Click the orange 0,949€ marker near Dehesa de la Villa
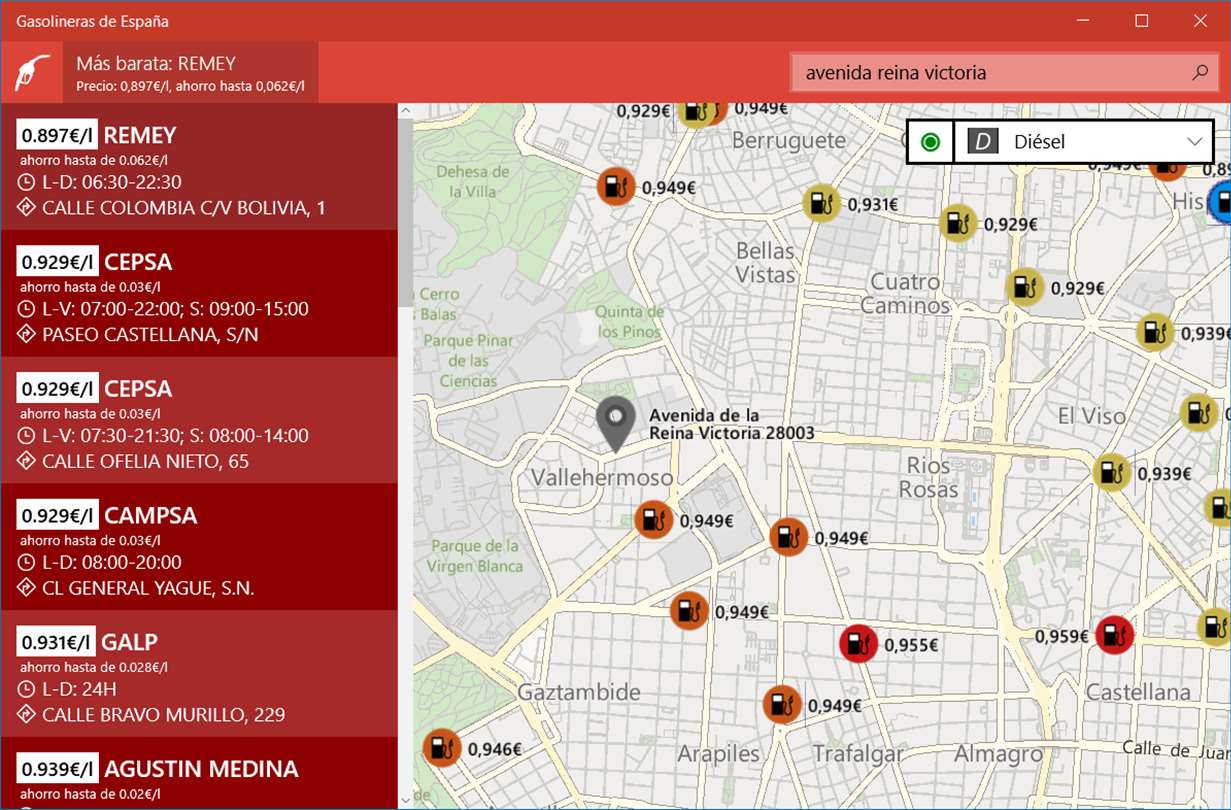The width and height of the screenshot is (1231, 810). click(x=616, y=187)
